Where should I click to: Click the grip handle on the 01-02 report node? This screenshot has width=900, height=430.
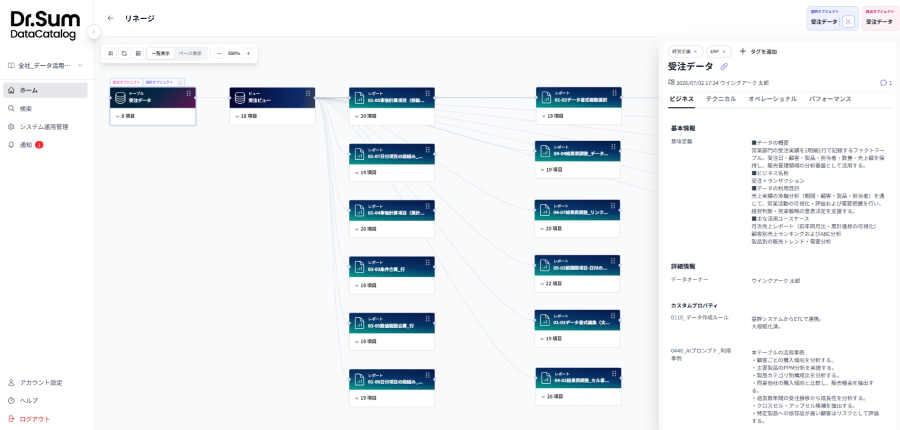[614, 93]
